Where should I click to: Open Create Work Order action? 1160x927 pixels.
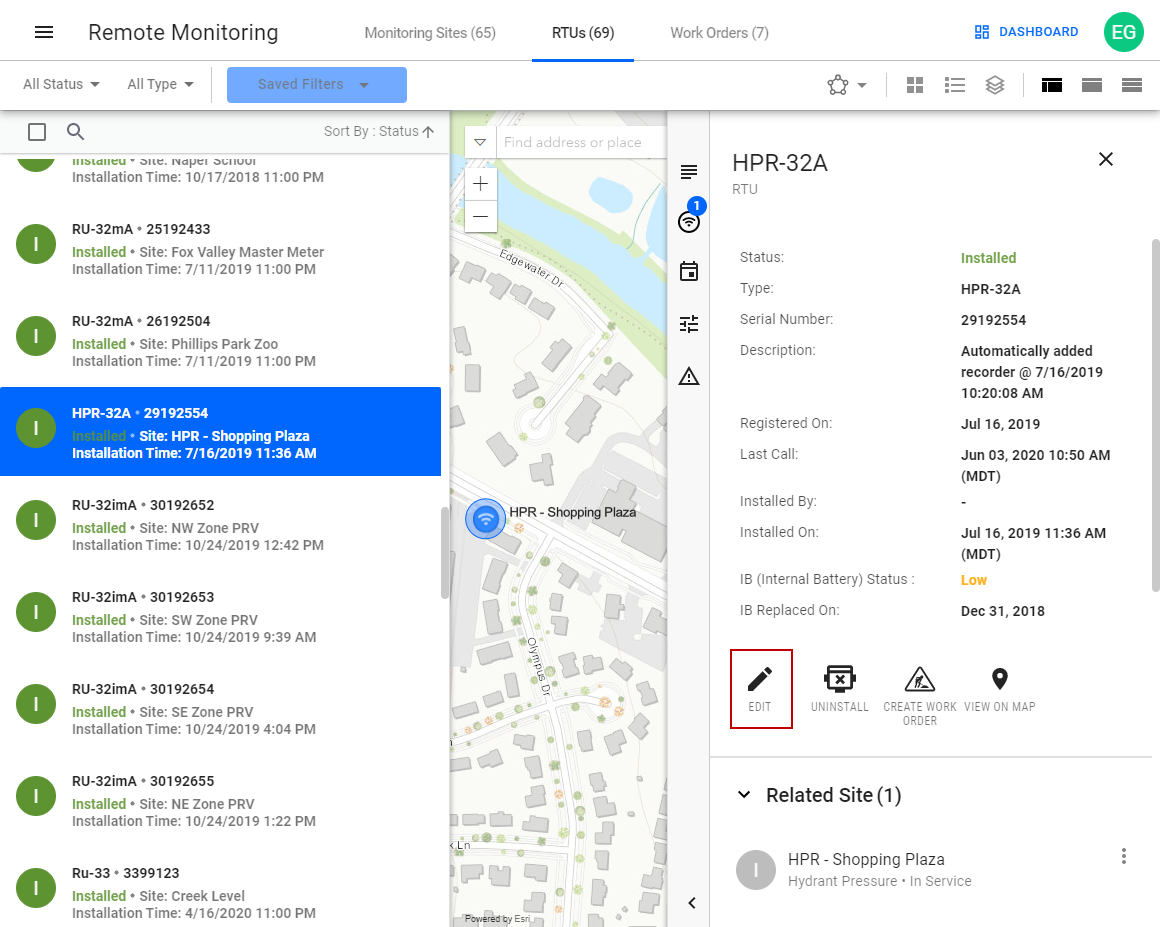coord(919,680)
